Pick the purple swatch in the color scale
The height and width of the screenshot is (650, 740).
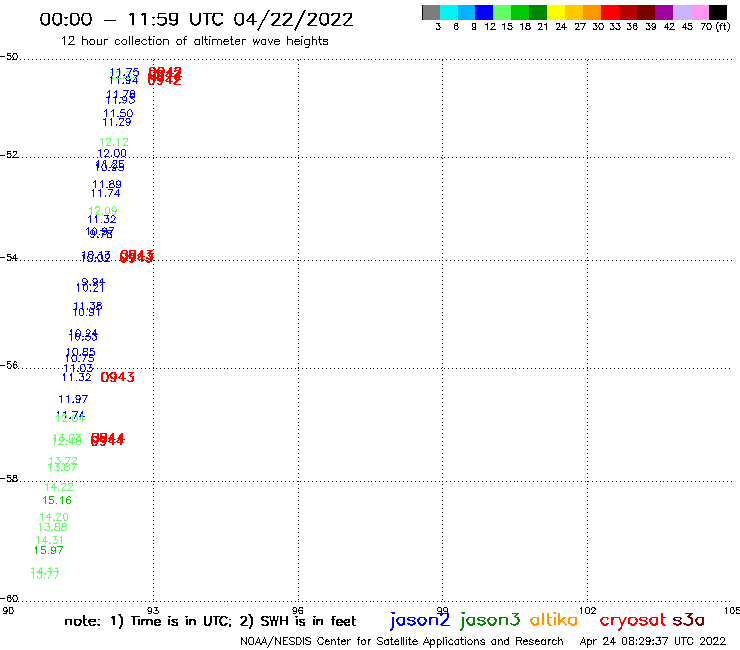tap(664, 12)
